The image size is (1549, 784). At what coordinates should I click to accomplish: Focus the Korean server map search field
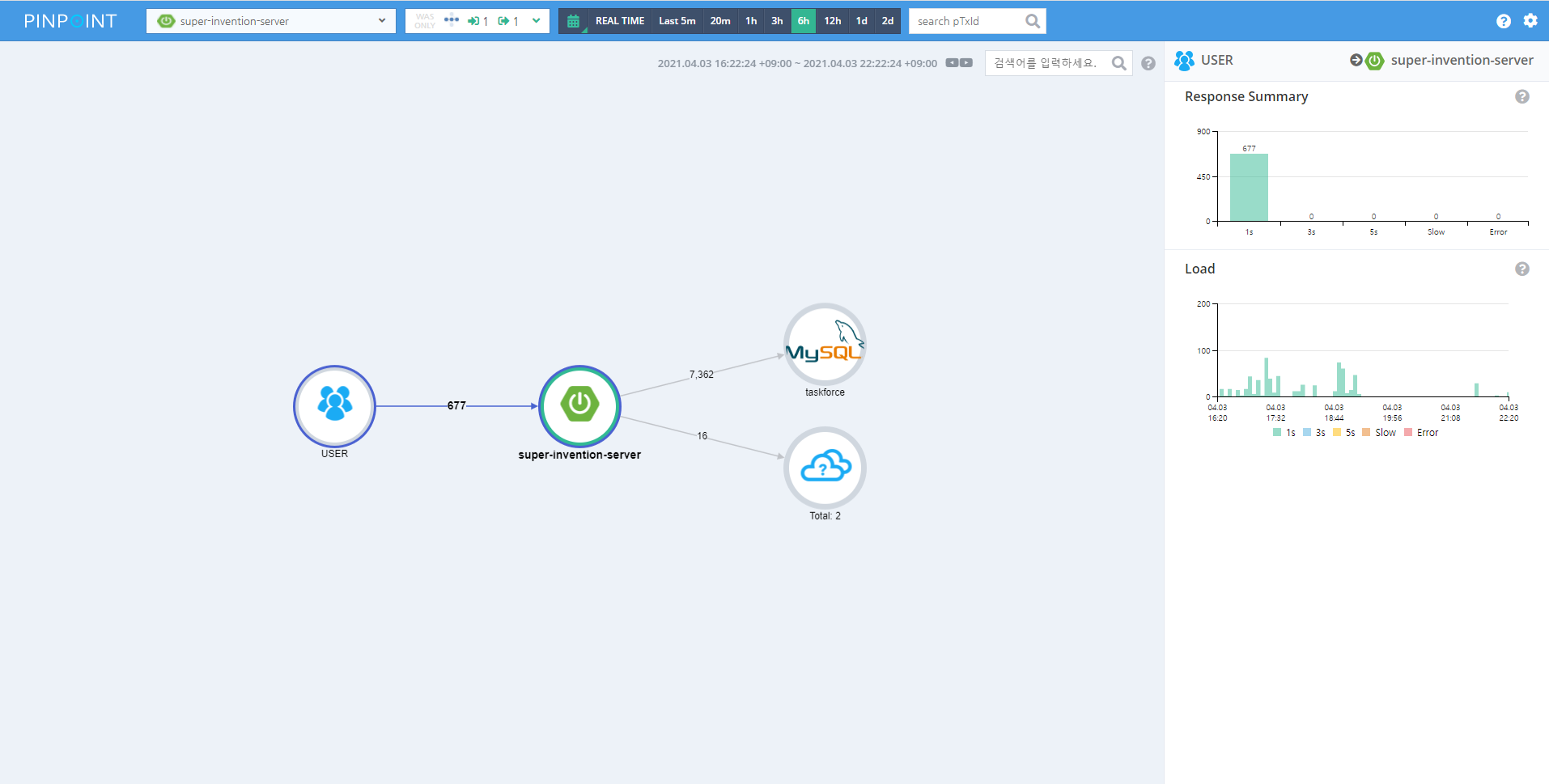point(1047,63)
